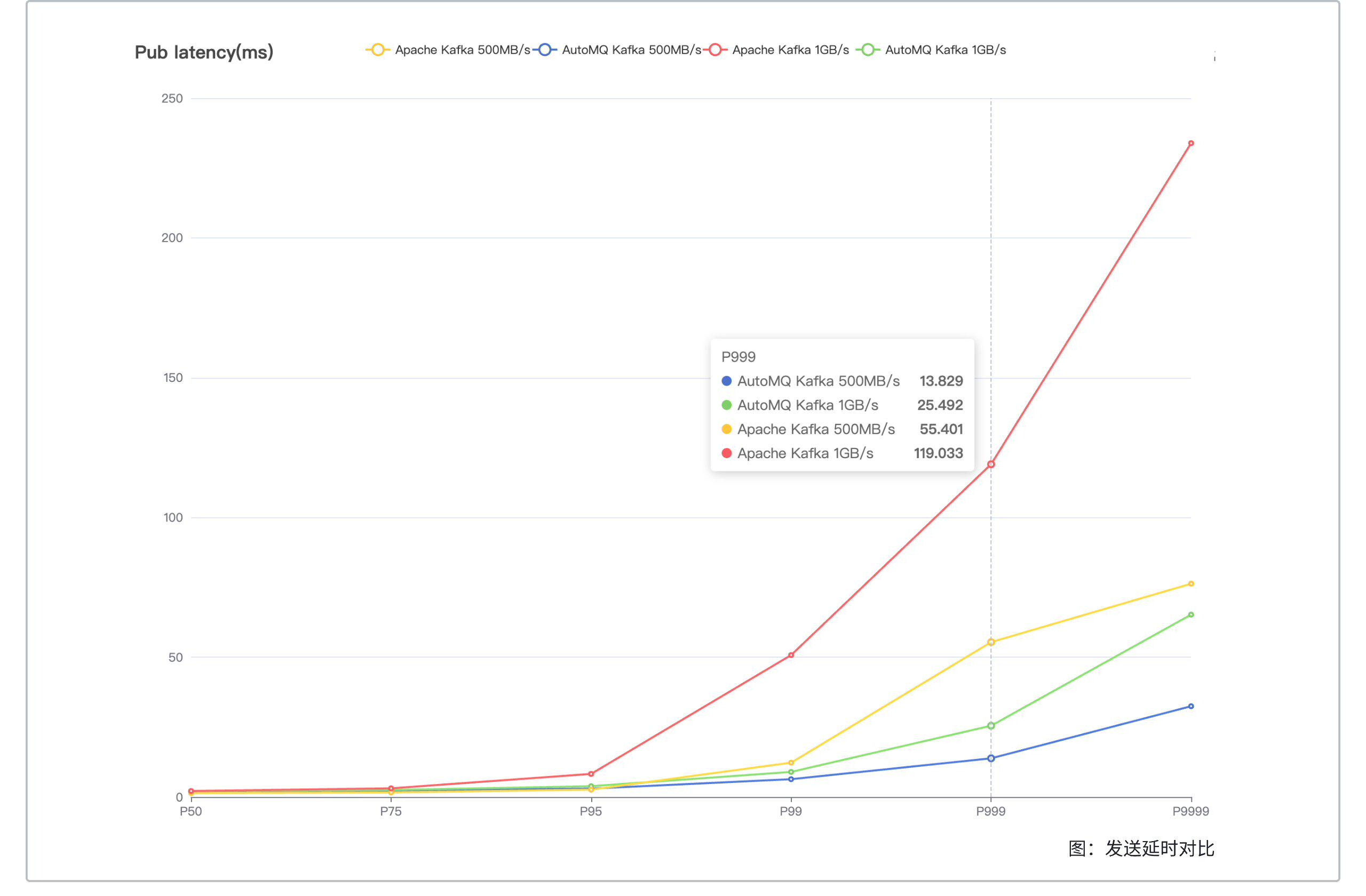The image size is (1366, 896).
Task: Click red data point at P99
Action: point(791,655)
